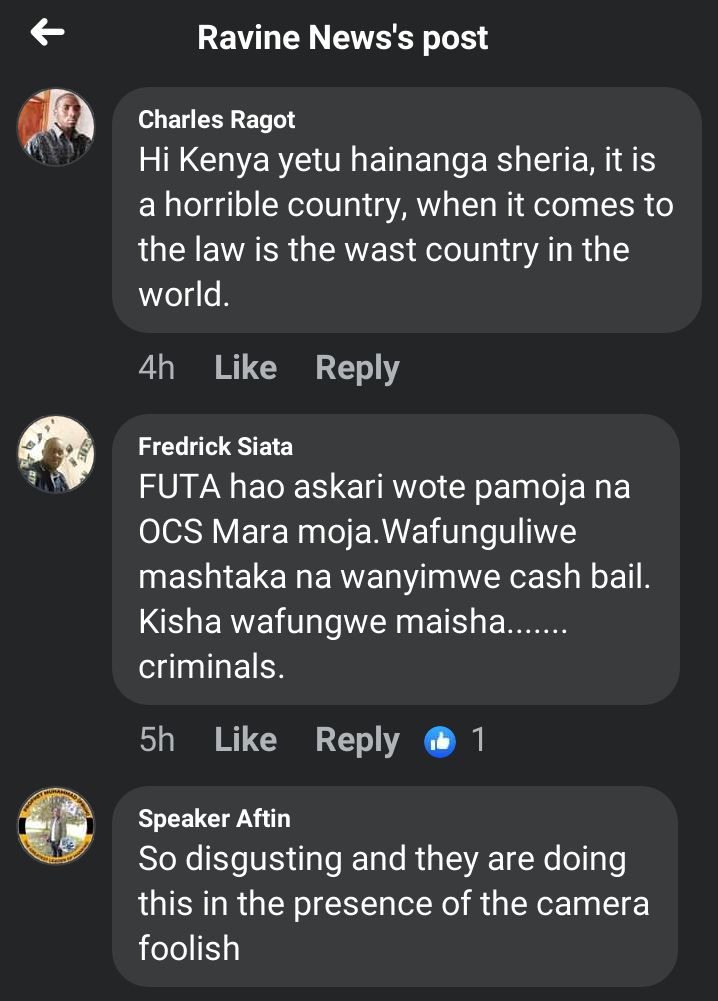Reply to Charles Ragot's comment

coord(357,368)
